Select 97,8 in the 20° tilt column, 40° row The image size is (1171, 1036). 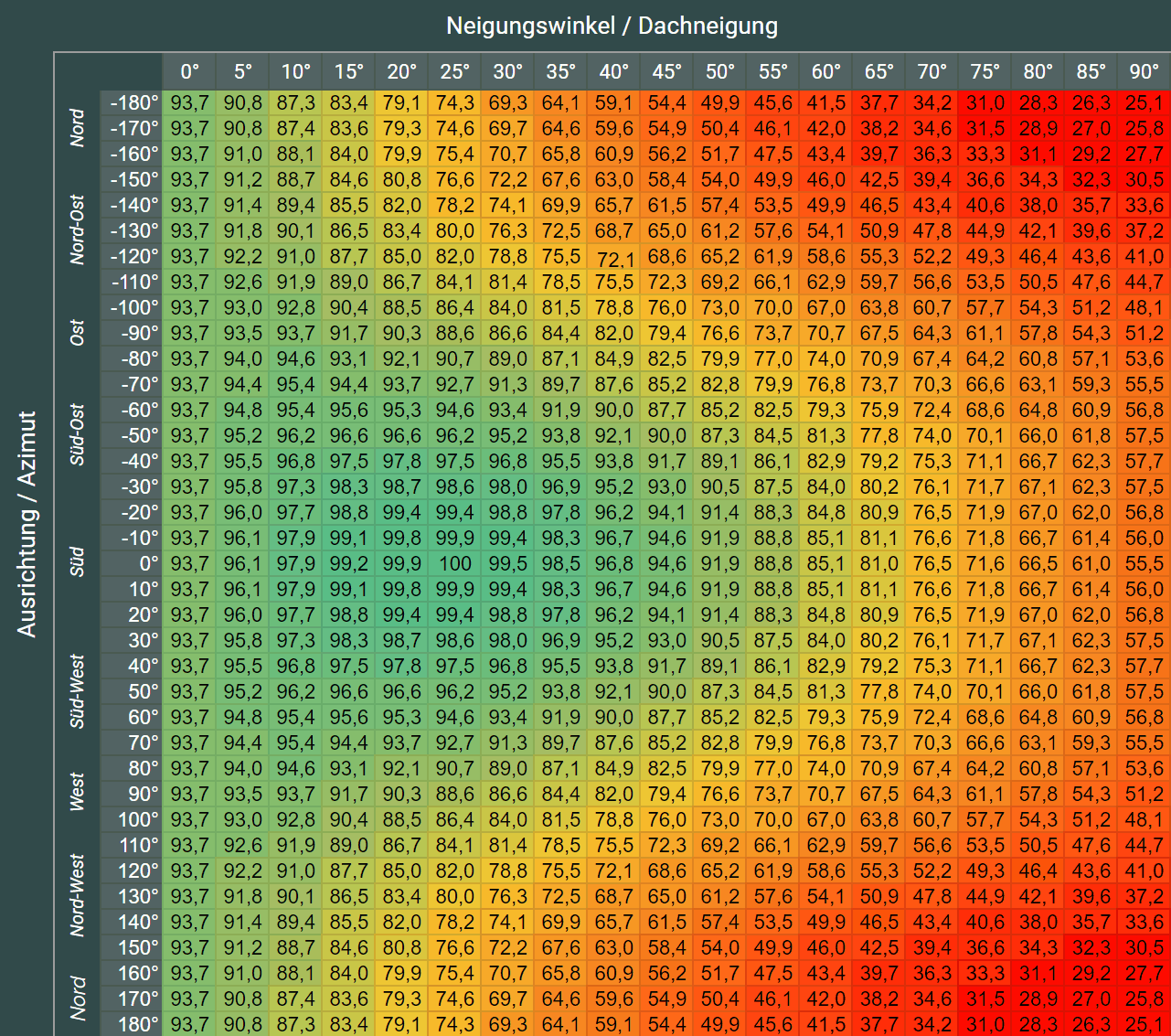point(402,667)
